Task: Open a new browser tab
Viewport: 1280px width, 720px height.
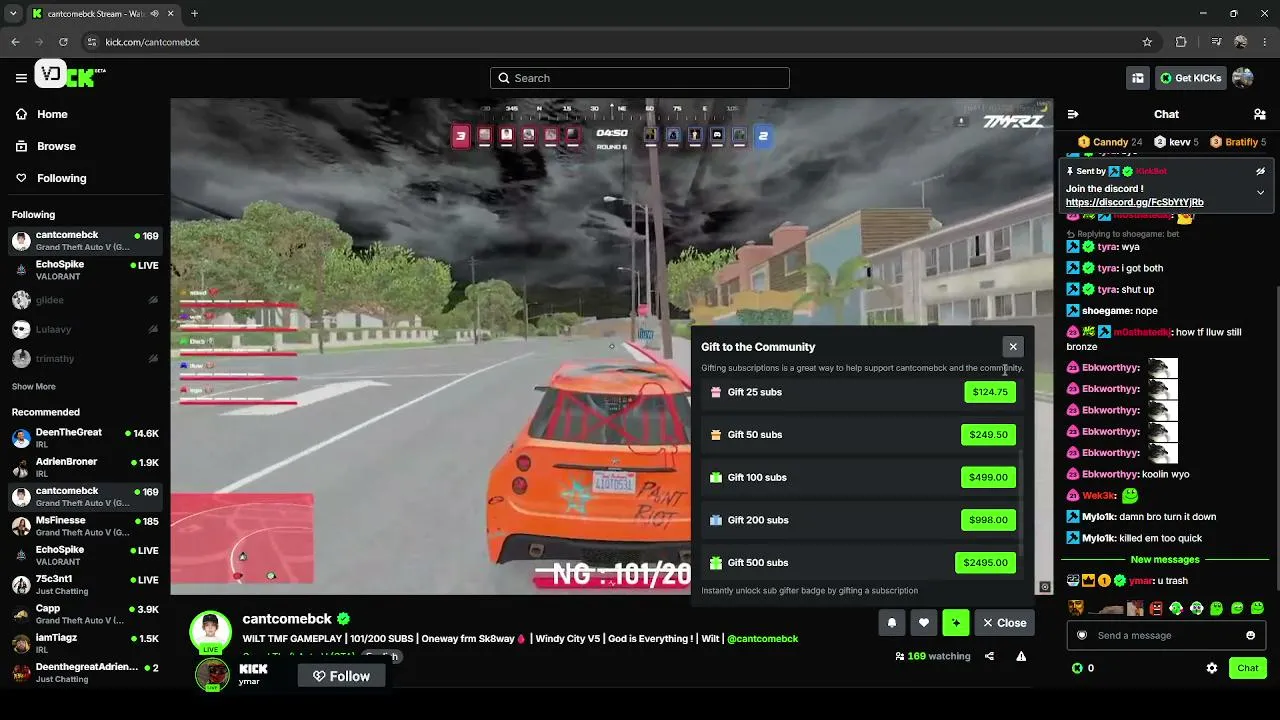Action: tap(194, 14)
